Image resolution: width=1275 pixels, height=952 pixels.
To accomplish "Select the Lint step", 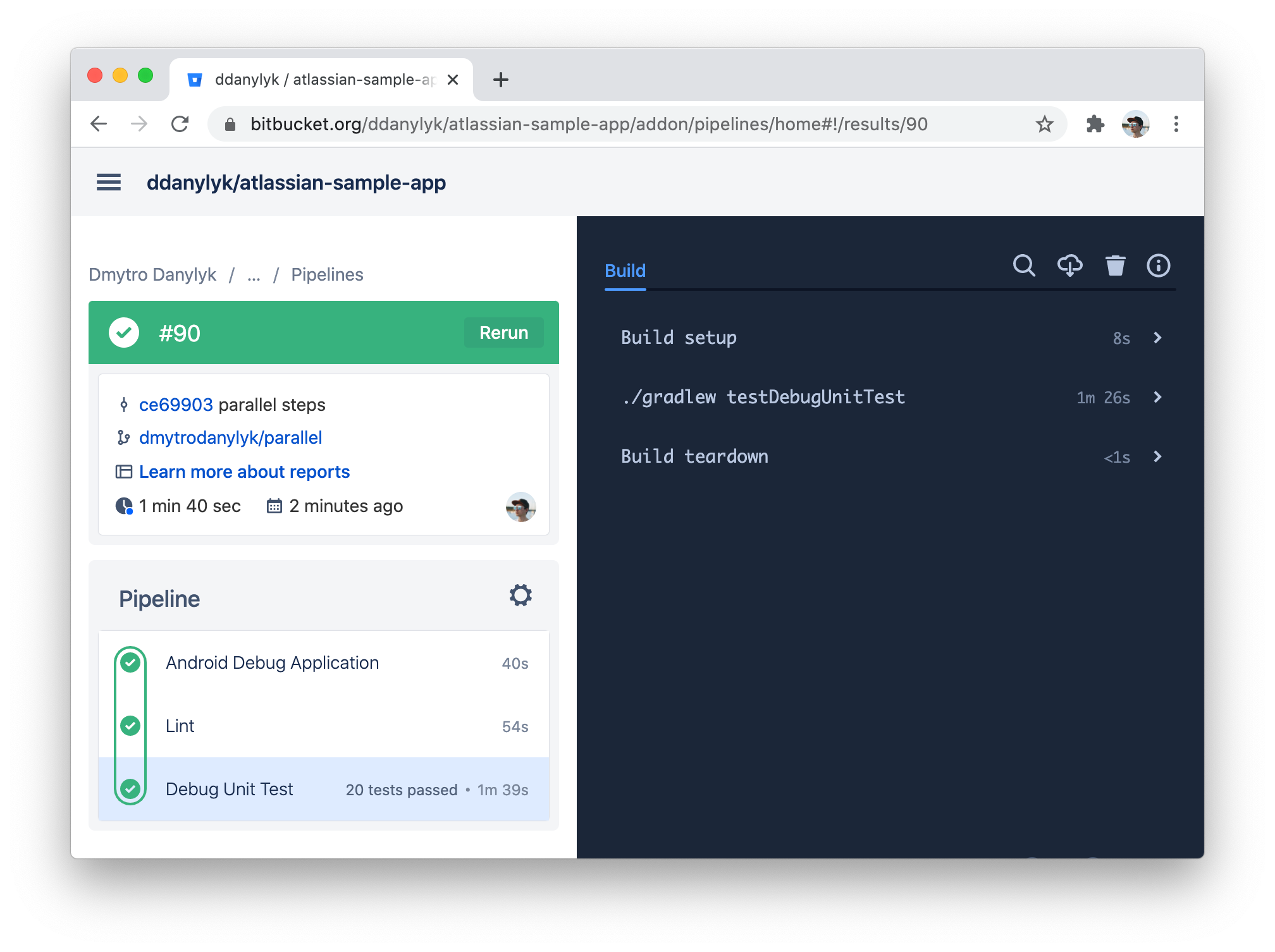I will click(x=324, y=726).
